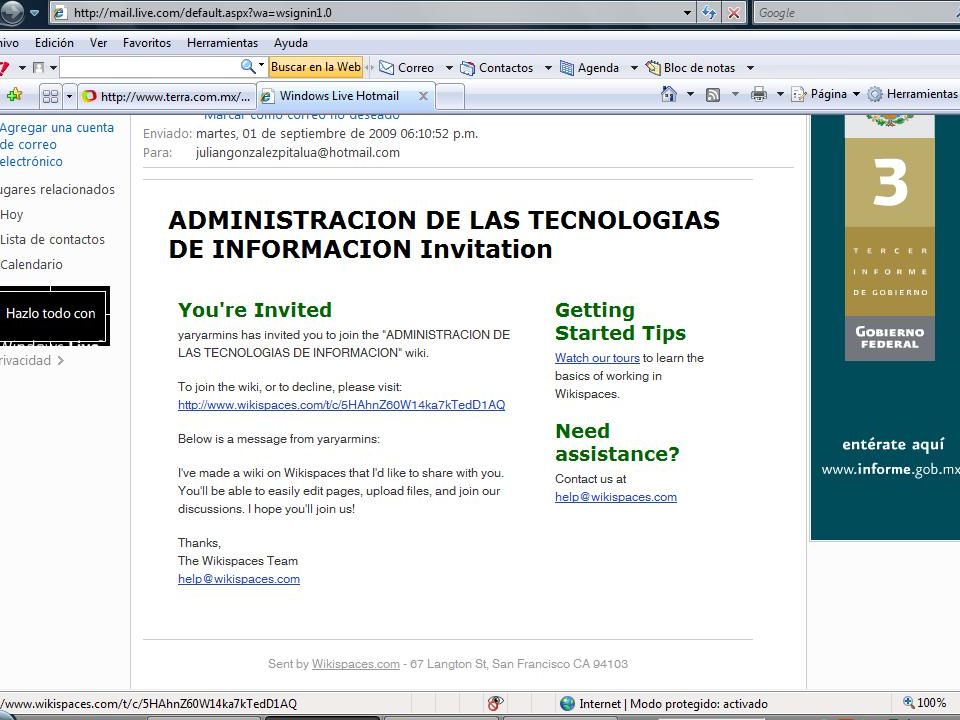Click the Hazlo todo con banner
The image size is (960, 720).
[54, 315]
